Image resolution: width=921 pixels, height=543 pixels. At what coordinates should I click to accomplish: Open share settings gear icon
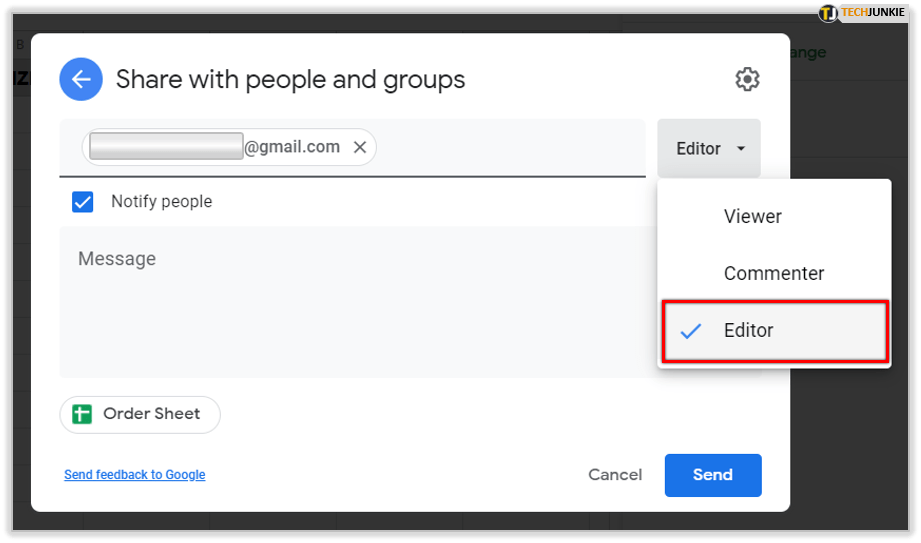[747, 79]
